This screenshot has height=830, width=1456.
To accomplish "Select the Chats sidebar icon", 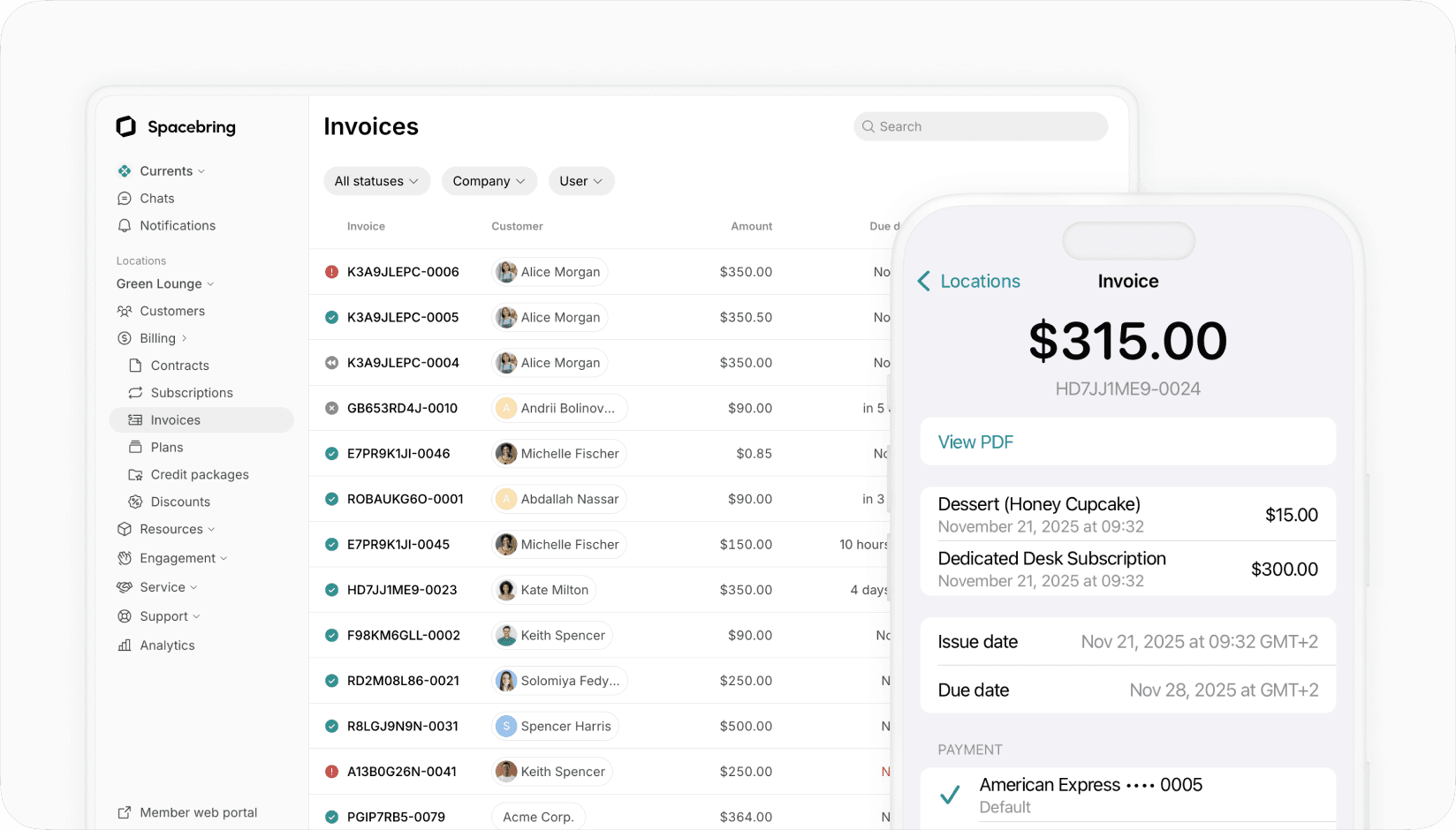I will (x=124, y=198).
